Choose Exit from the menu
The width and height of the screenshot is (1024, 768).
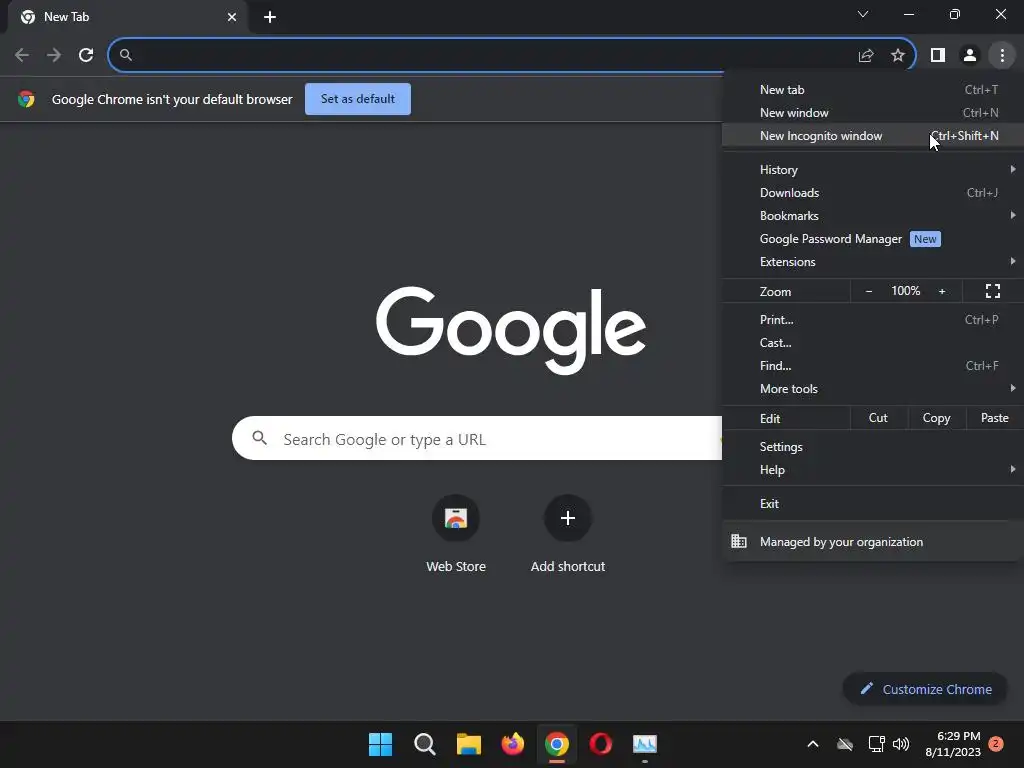pyautogui.click(x=872, y=504)
